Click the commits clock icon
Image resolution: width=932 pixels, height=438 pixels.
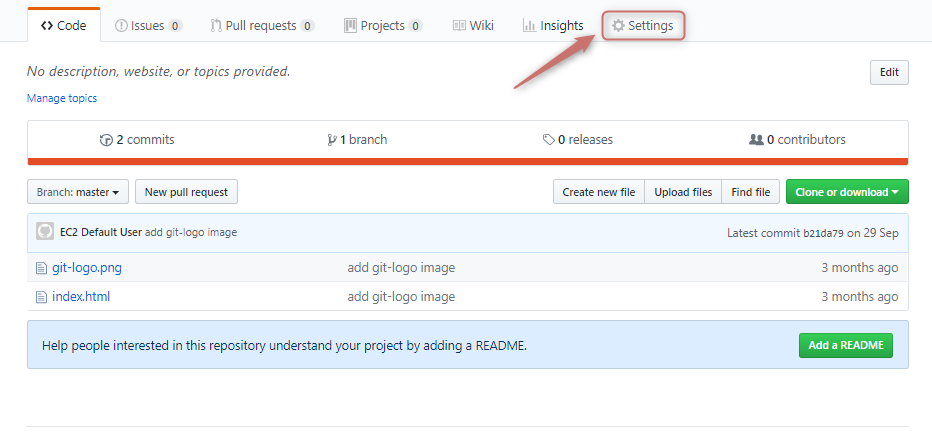[x=106, y=140]
